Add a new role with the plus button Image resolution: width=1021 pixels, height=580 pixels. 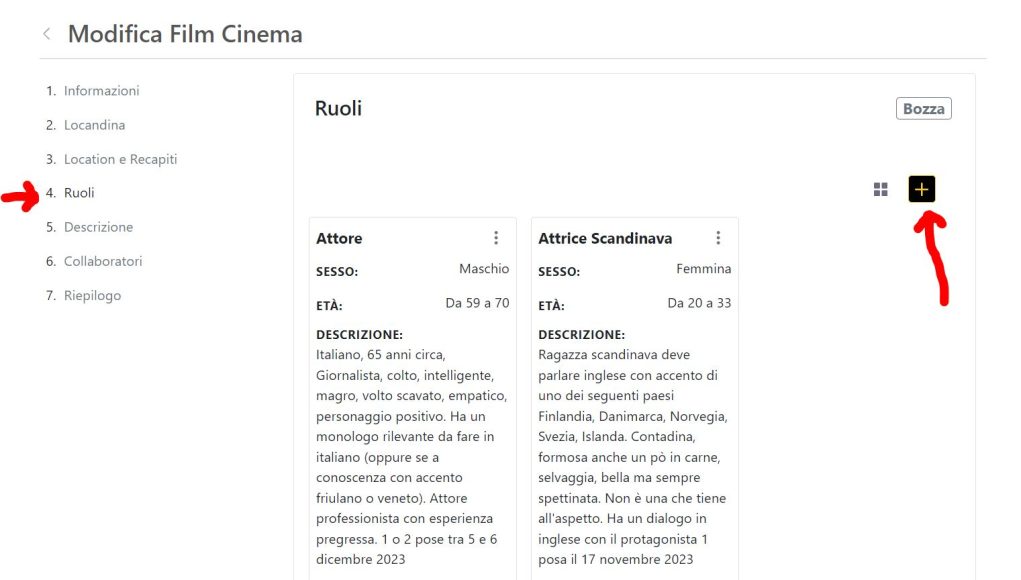[x=921, y=189]
